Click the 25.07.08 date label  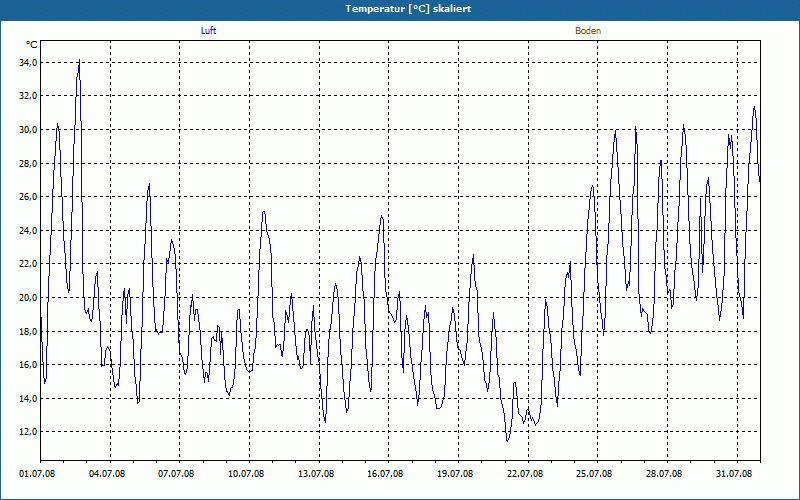click(x=594, y=474)
